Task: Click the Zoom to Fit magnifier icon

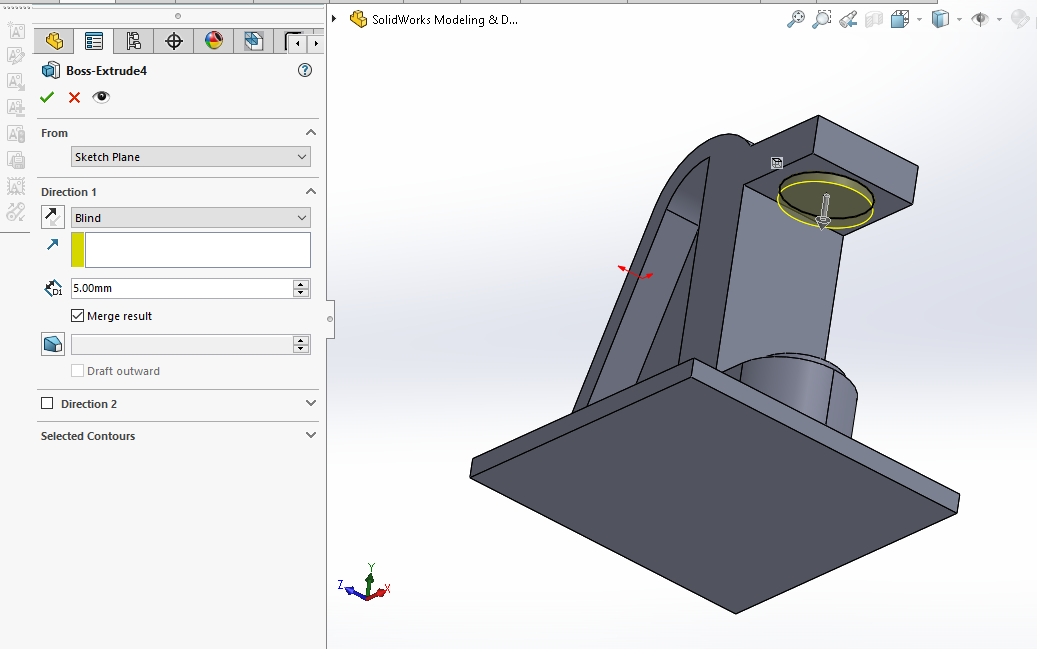Action: point(796,19)
